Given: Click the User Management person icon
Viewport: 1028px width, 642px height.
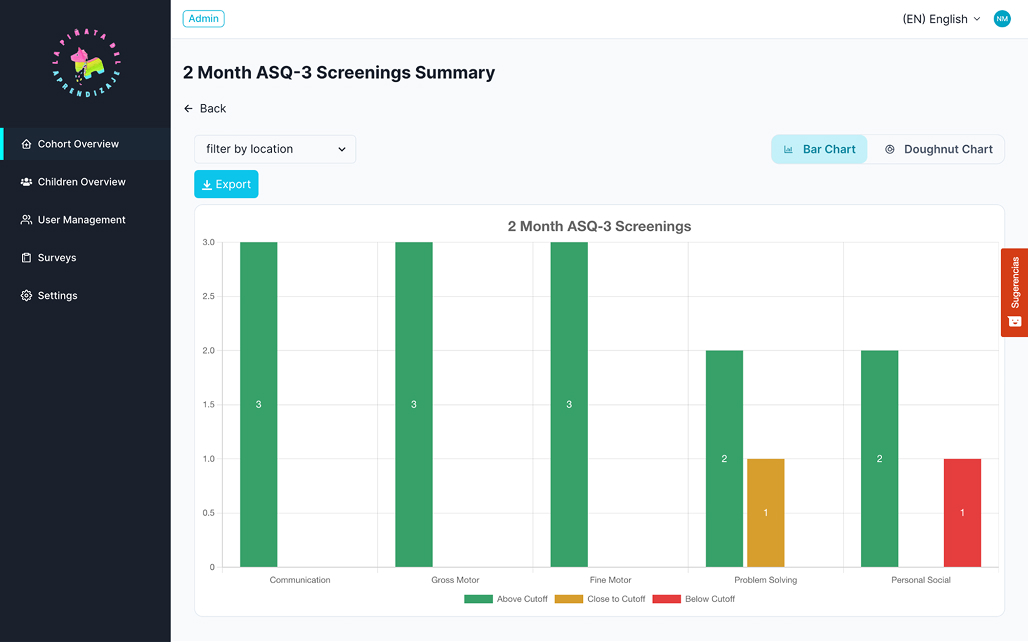Looking at the screenshot, I should pos(26,220).
